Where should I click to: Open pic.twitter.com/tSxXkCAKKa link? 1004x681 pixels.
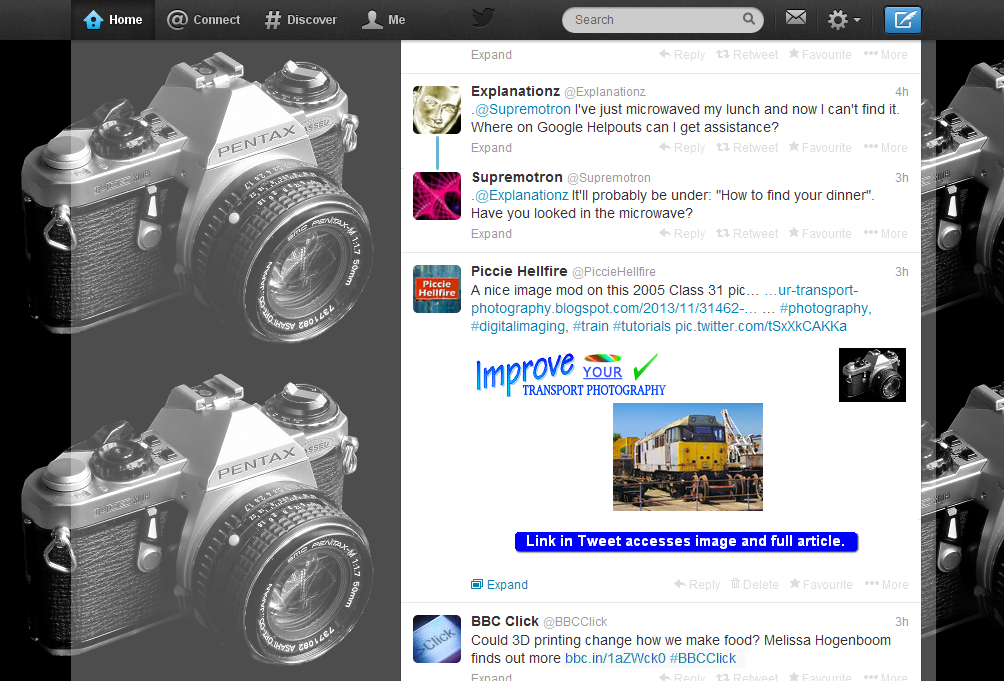tap(761, 326)
